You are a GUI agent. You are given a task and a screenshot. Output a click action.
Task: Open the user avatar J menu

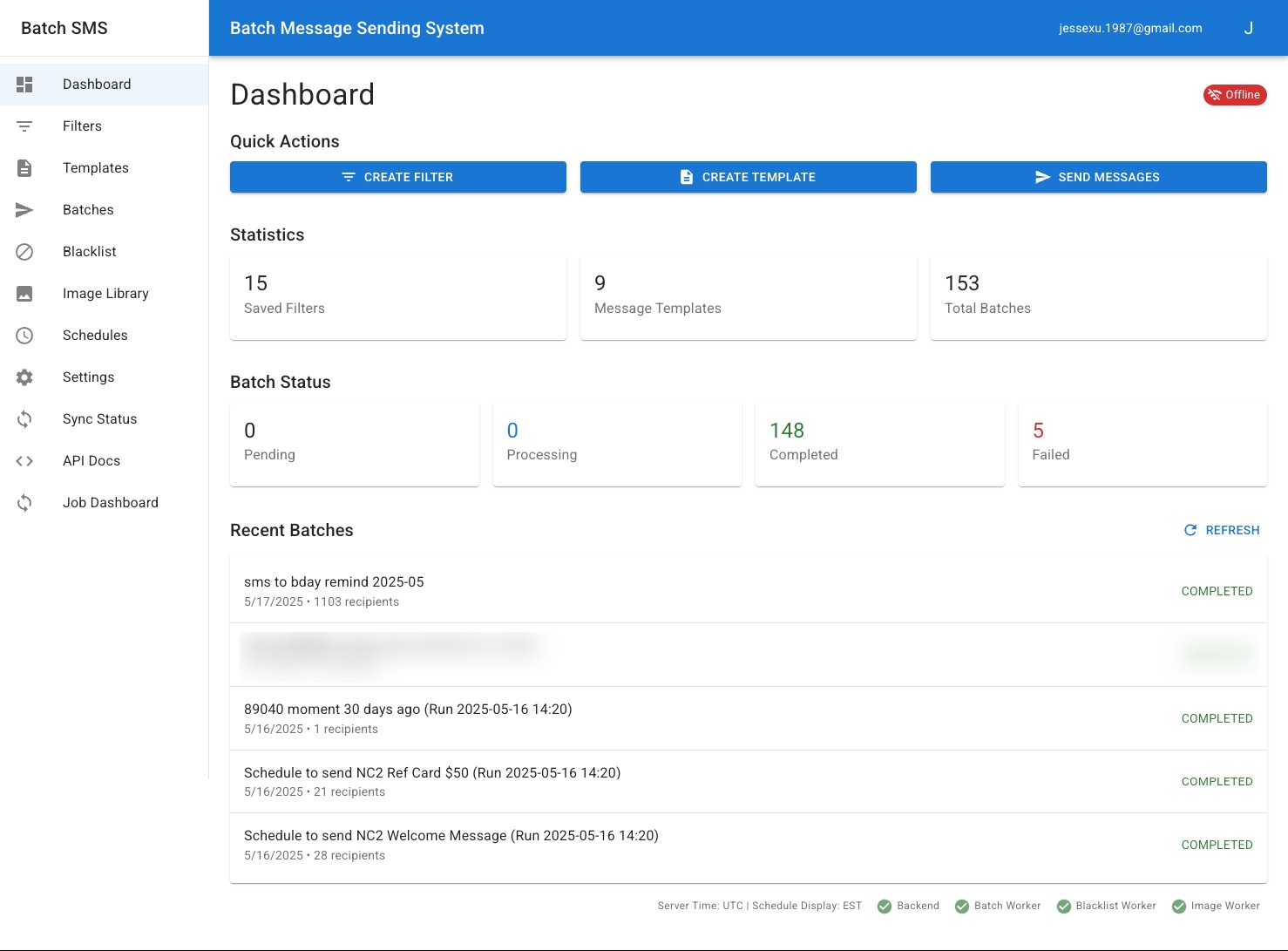[x=1248, y=28]
